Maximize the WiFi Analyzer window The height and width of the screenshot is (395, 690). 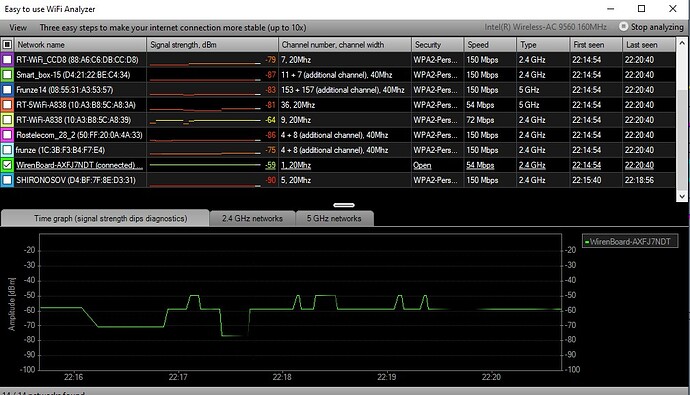pyautogui.click(x=642, y=9)
